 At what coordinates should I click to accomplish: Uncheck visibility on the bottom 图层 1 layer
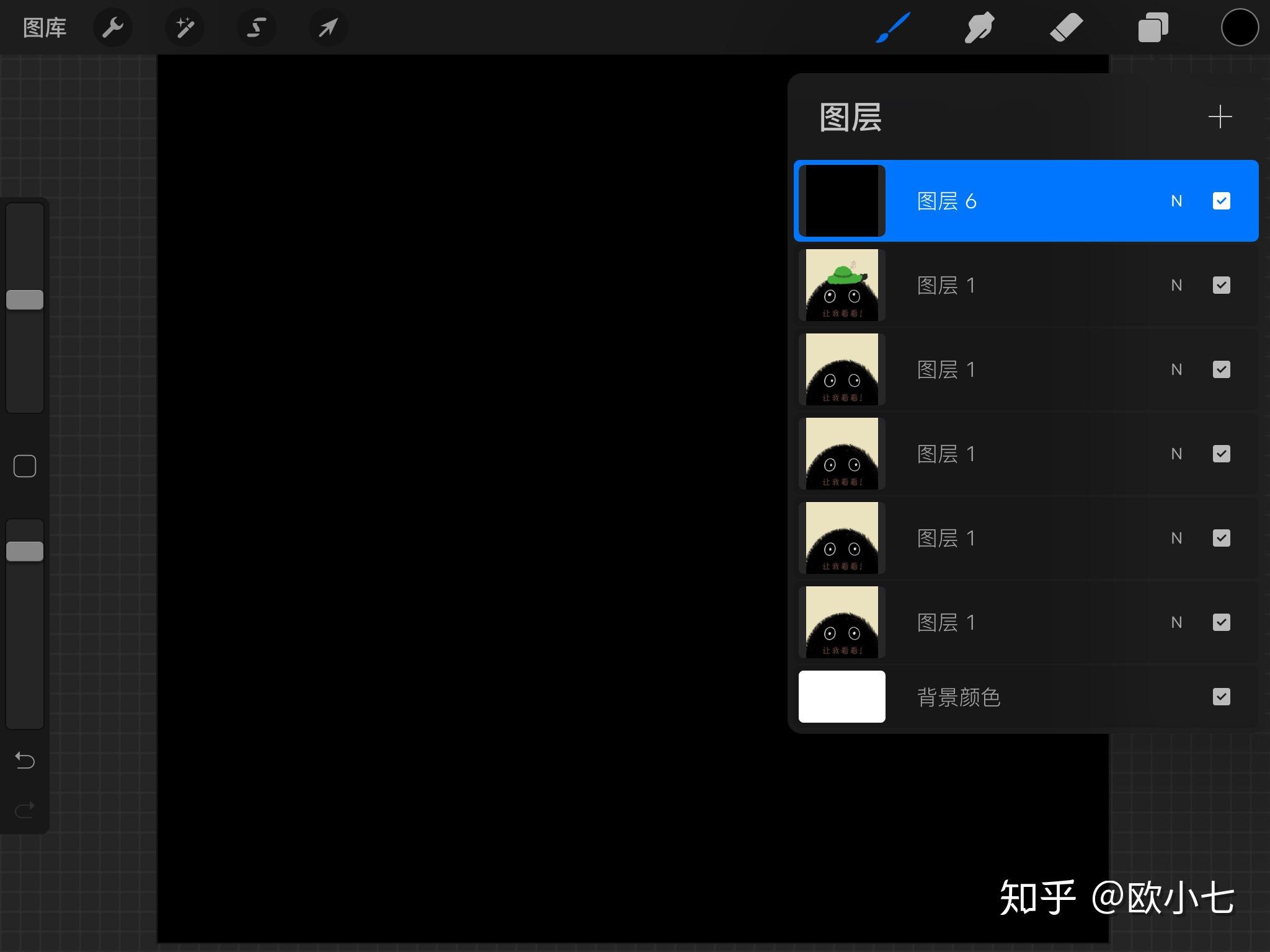tap(1221, 622)
